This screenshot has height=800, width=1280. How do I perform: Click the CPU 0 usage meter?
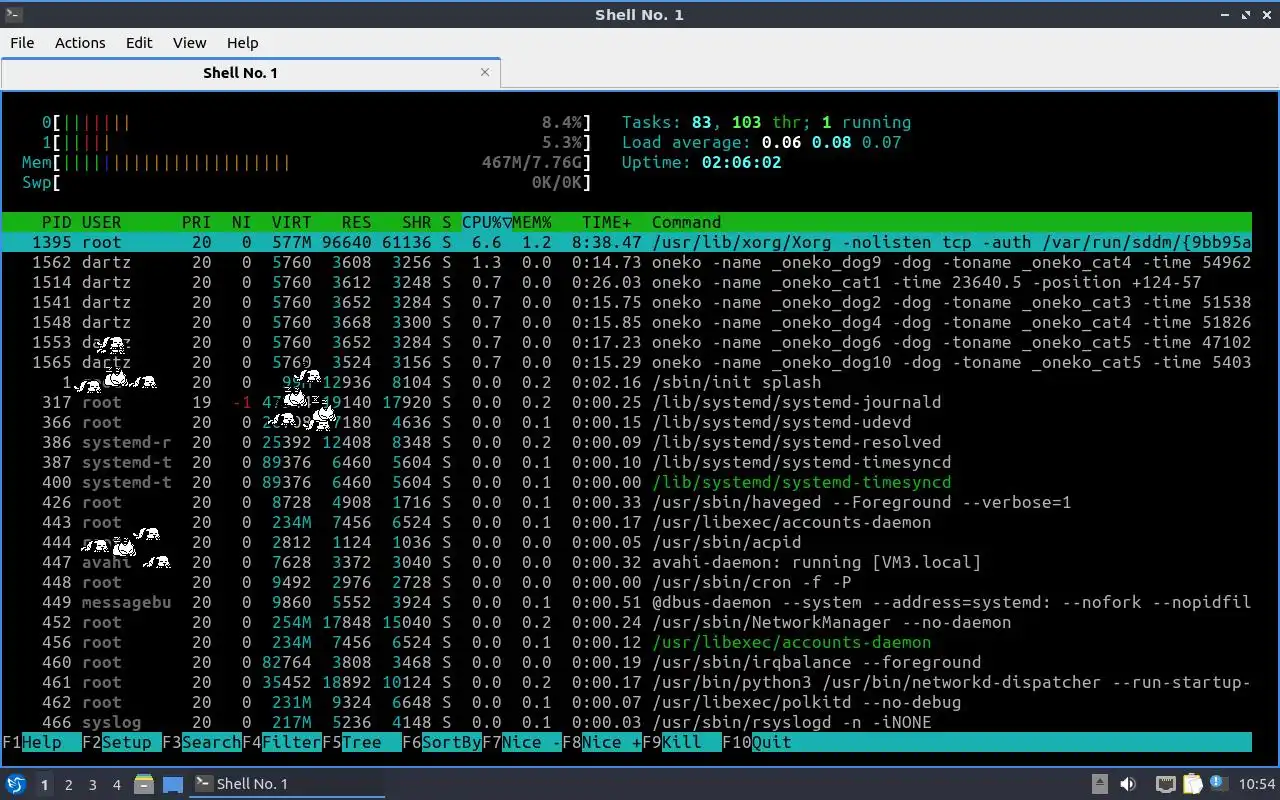[x=317, y=122]
